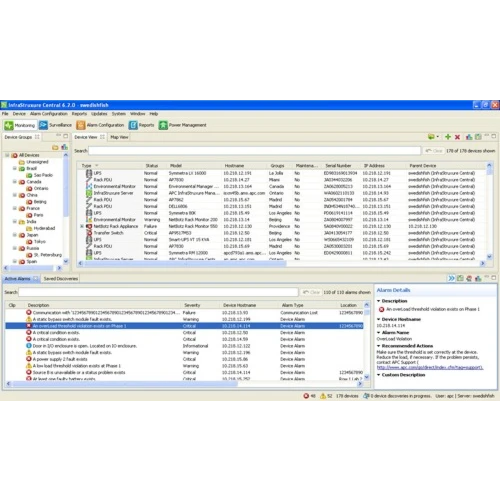Collapse the Russia group node
The height and width of the screenshot is (500, 500).
pos(14,248)
